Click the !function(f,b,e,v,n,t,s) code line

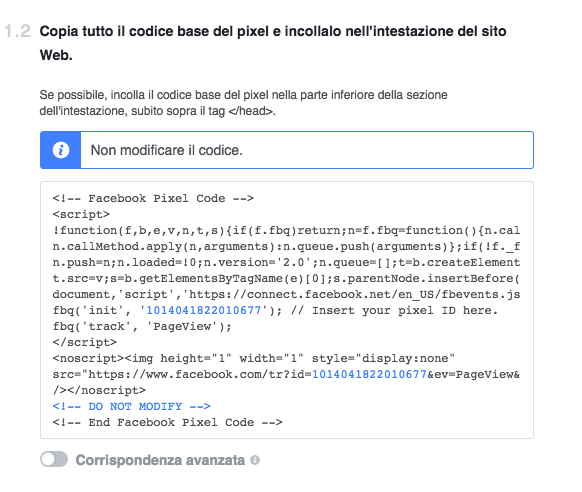(x=286, y=230)
